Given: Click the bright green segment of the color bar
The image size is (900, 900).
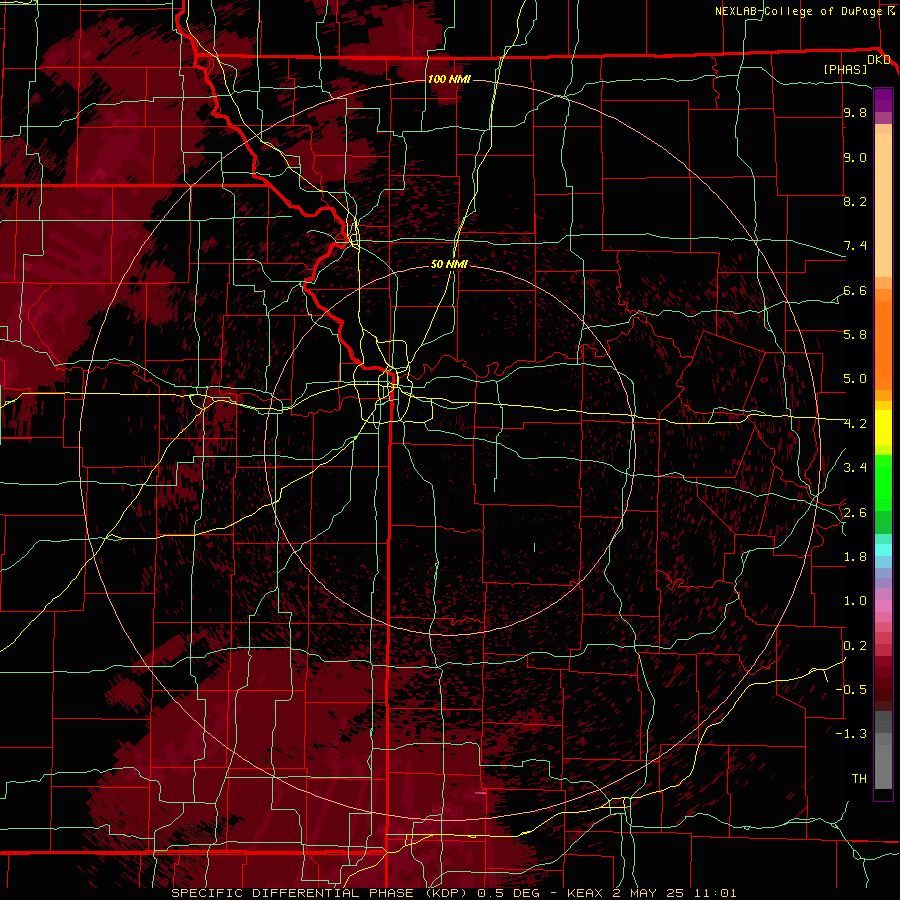Looking at the screenshot, I should [x=883, y=482].
